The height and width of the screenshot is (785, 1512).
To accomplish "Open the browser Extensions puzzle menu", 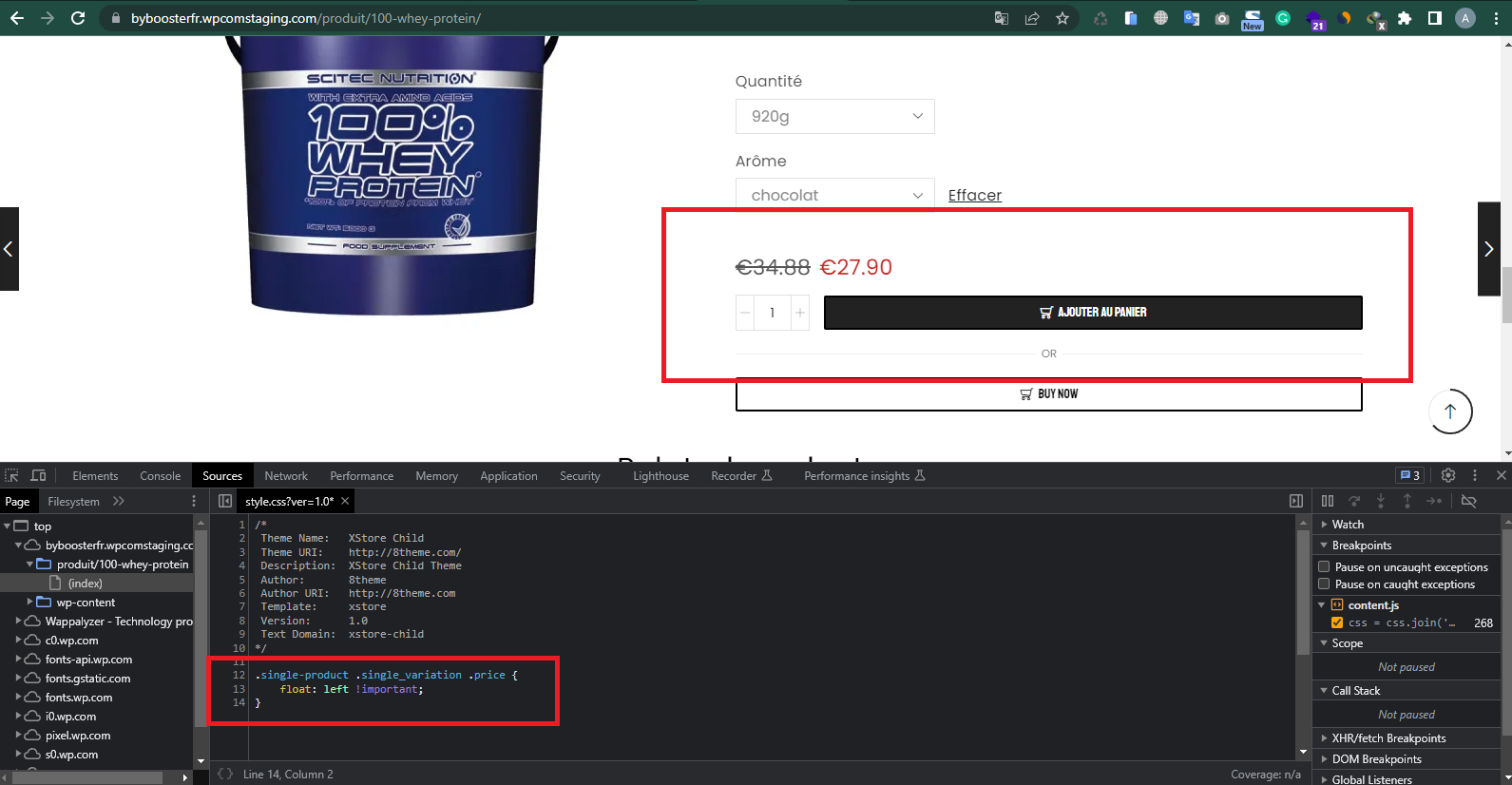I will click(x=1405, y=18).
